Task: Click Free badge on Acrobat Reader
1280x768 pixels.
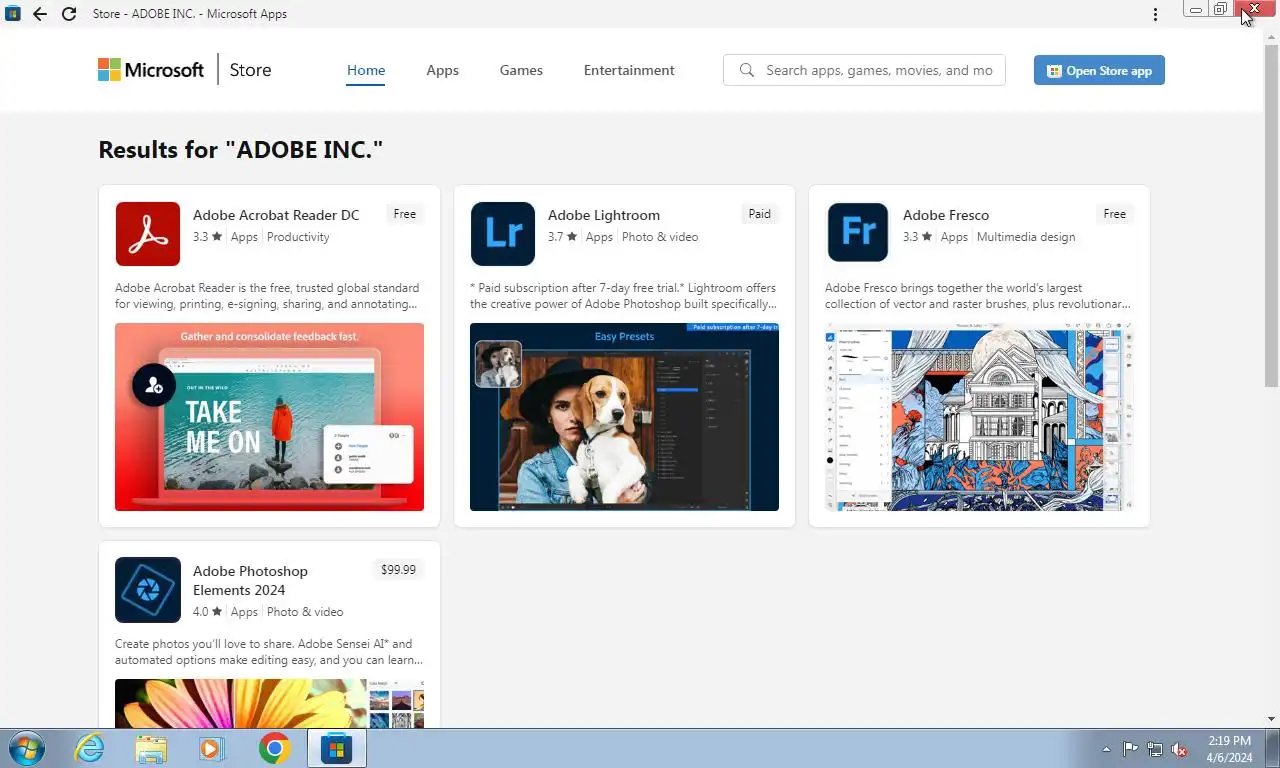Action: [405, 214]
